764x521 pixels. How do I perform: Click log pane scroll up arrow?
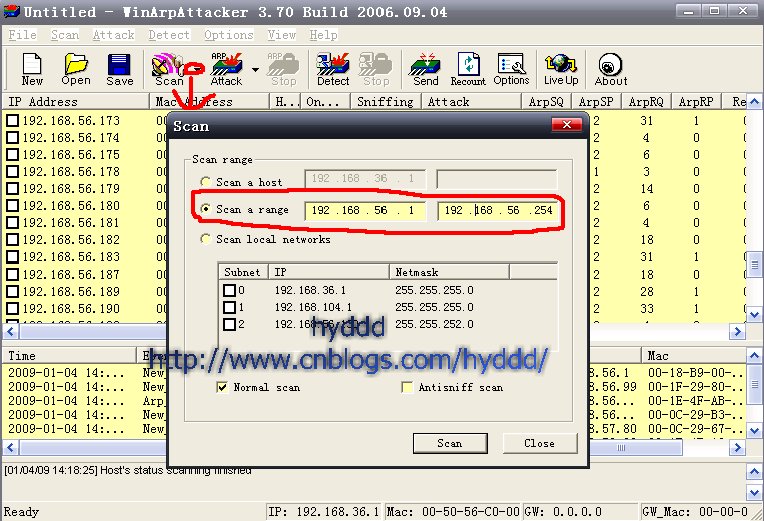coord(754,472)
